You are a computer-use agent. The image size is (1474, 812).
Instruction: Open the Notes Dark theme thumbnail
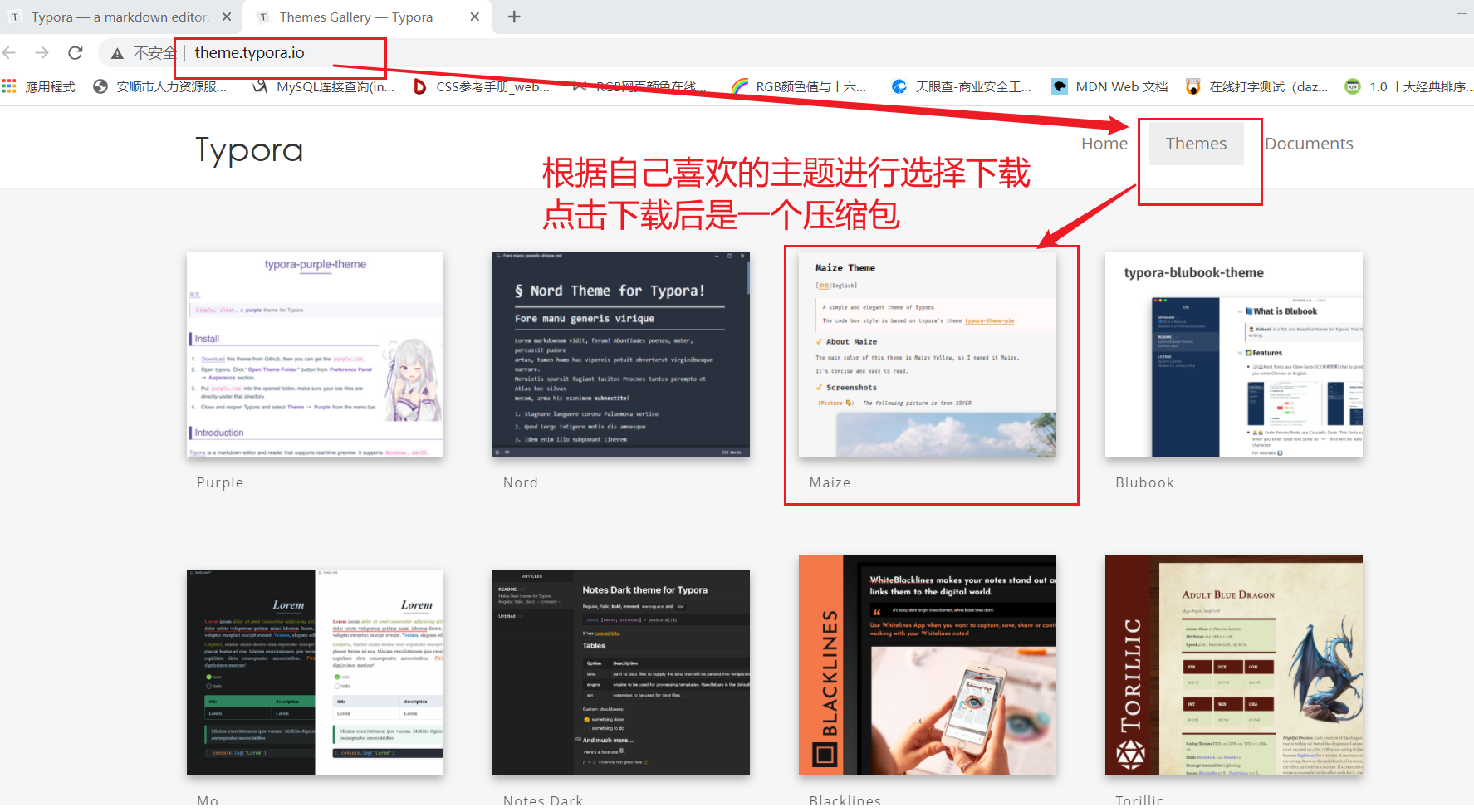pos(621,673)
